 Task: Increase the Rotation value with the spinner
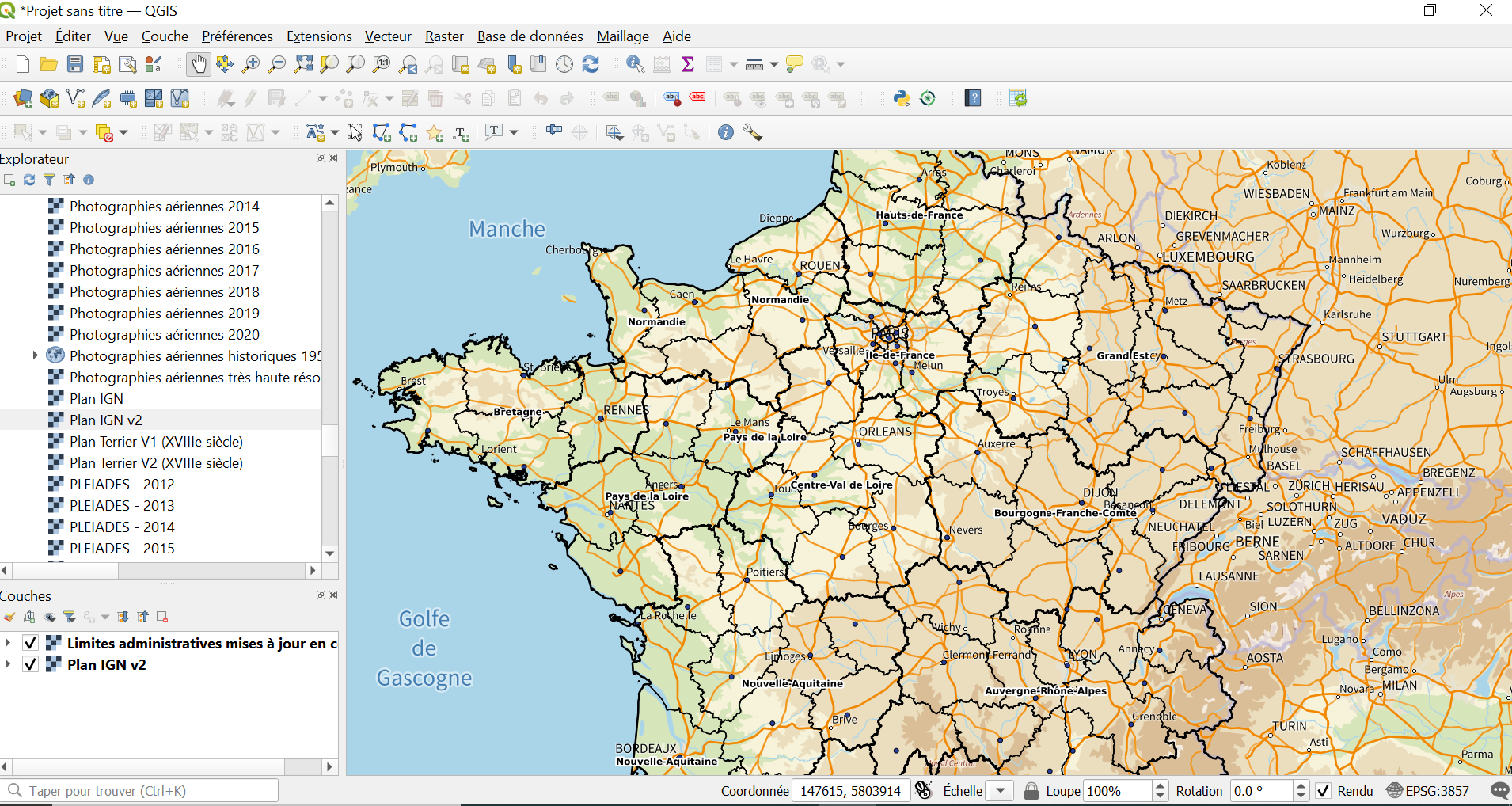[x=1301, y=785]
